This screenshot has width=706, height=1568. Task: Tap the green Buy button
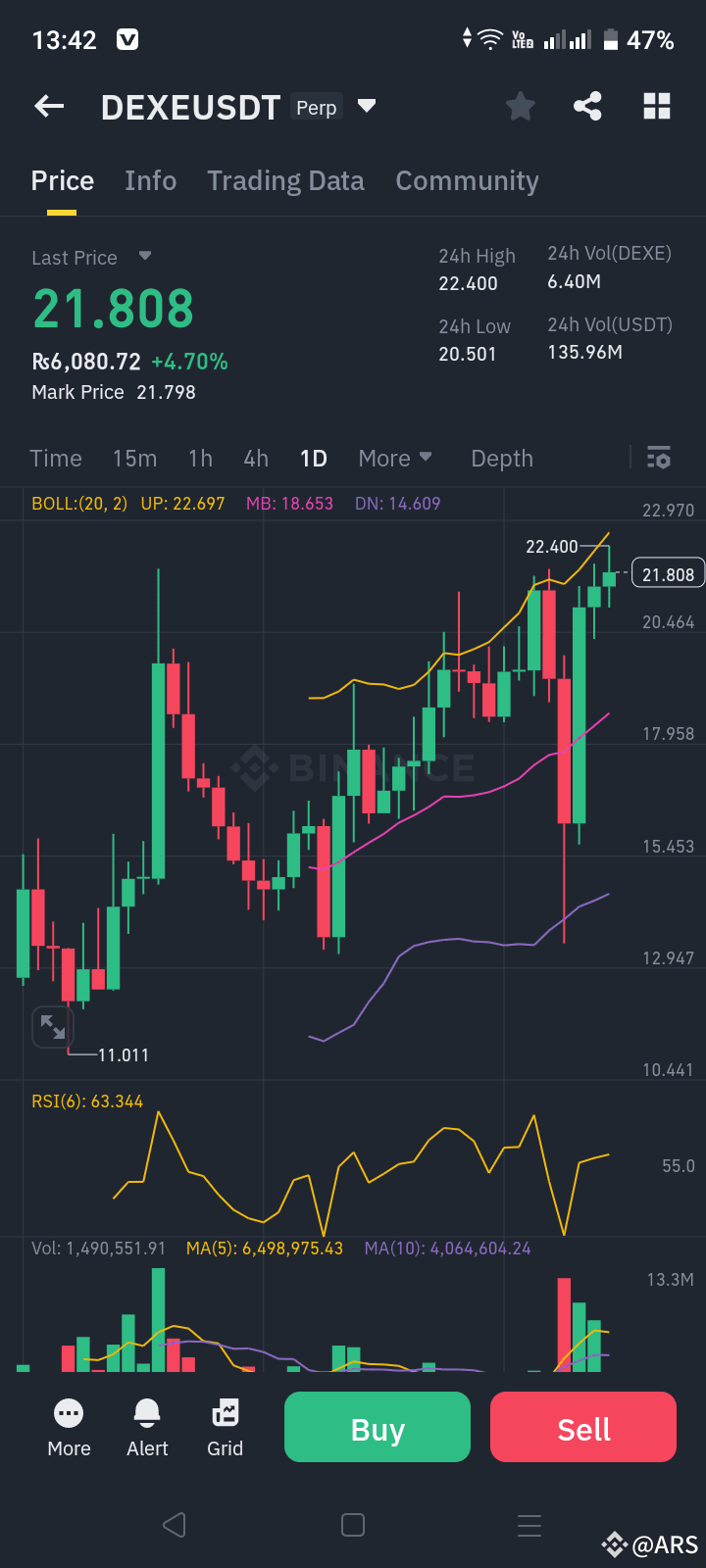coord(378,1427)
